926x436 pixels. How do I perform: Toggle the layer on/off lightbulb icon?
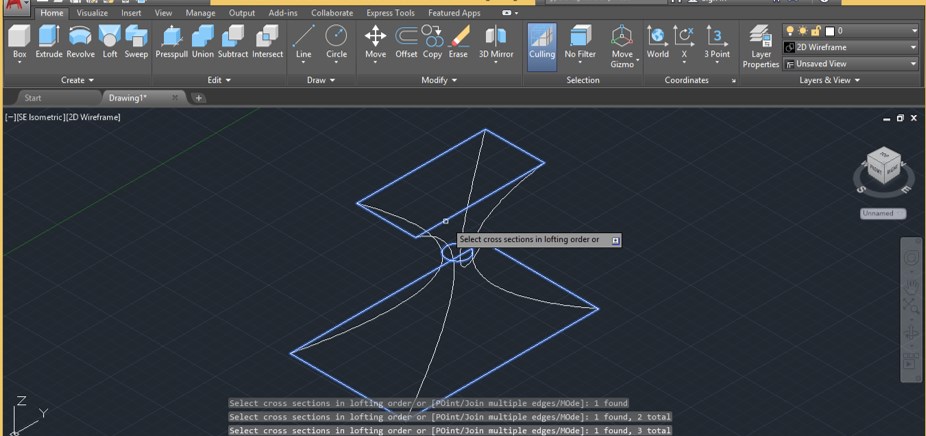point(790,31)
